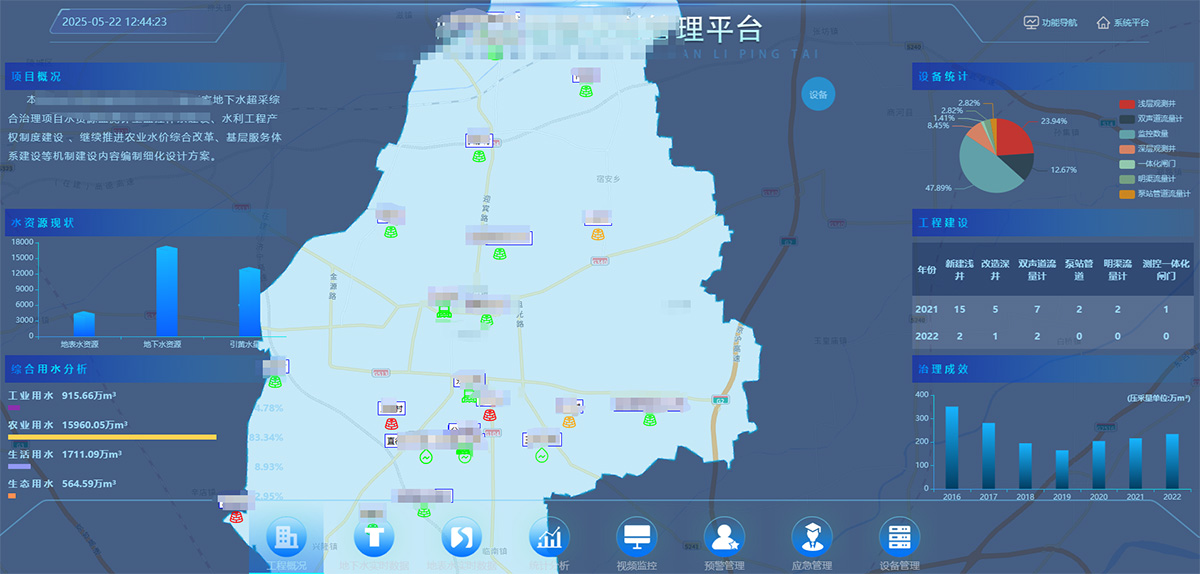Click the 预警管理 user icon
This screenshot has width=1200, height=574.
(724, 537)
